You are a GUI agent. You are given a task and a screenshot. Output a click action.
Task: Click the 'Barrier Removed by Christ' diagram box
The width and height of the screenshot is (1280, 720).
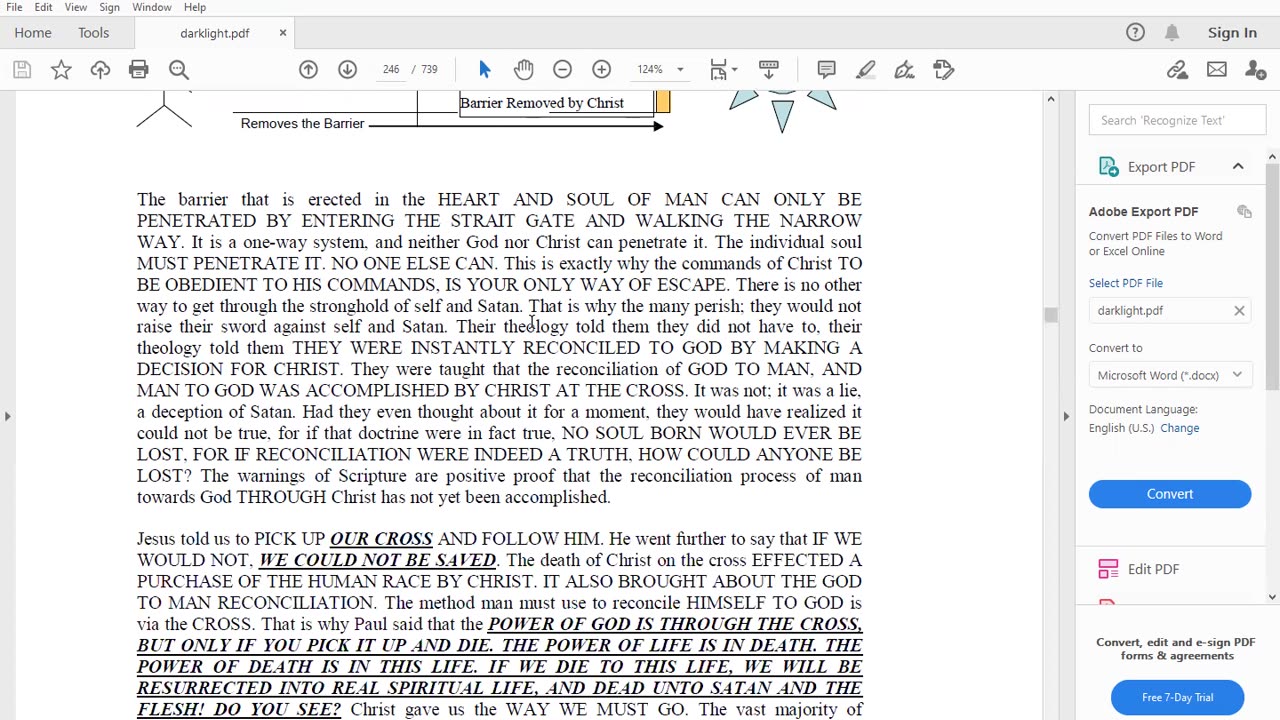coord(556,103)
